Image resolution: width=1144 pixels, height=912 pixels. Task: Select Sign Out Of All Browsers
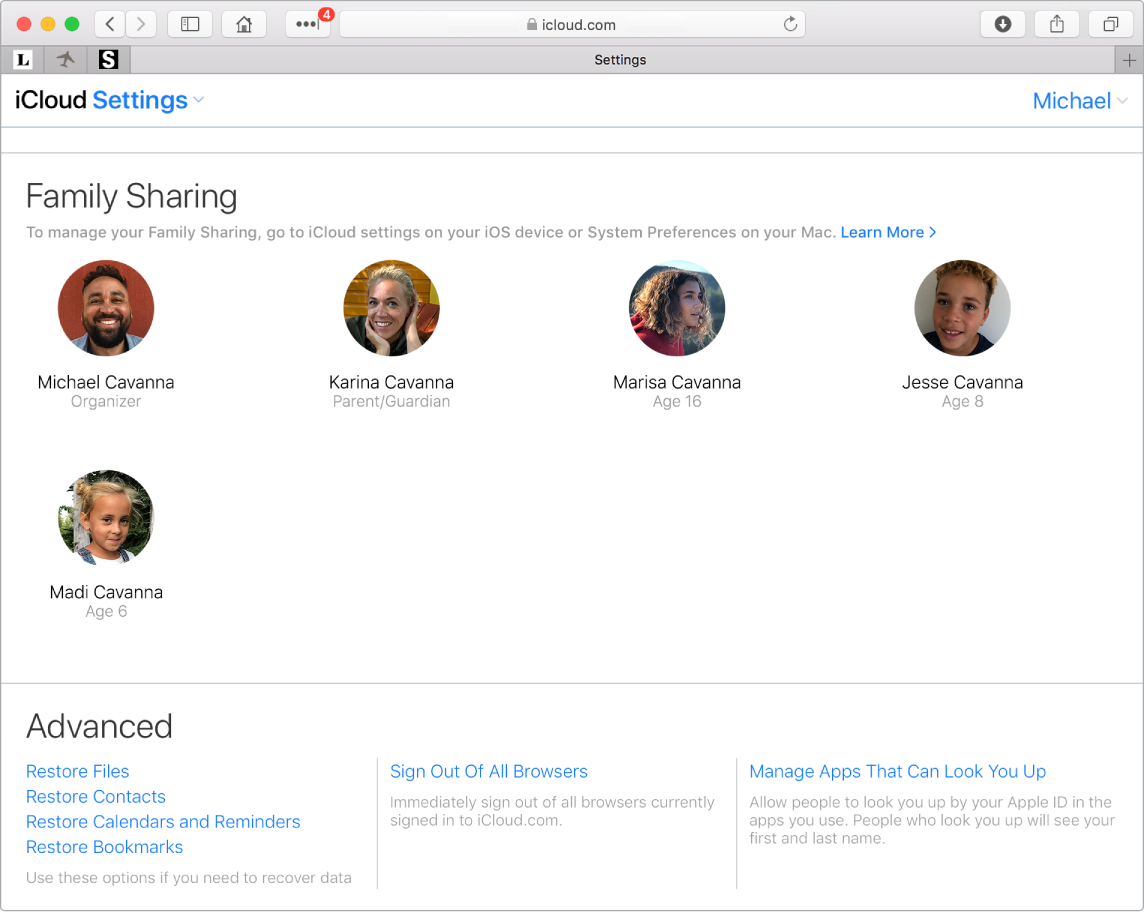coord(488,771)
